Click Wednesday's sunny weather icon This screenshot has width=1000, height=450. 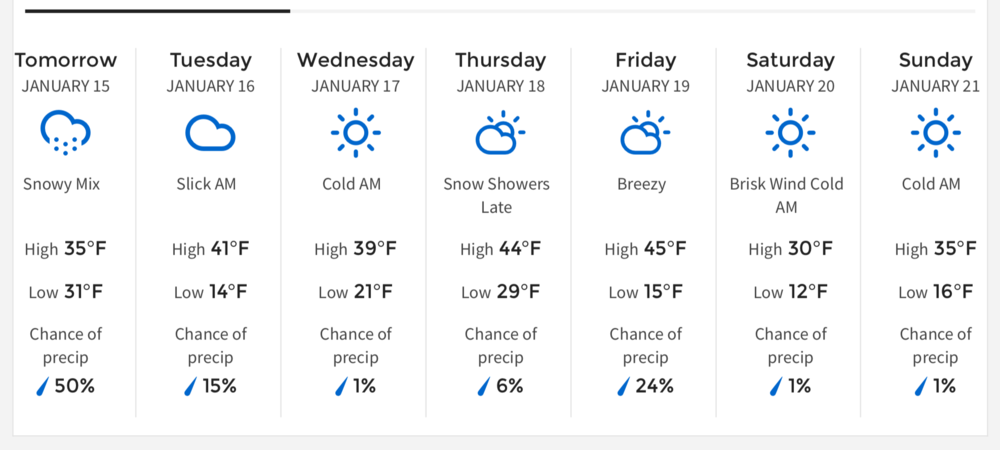355,133
